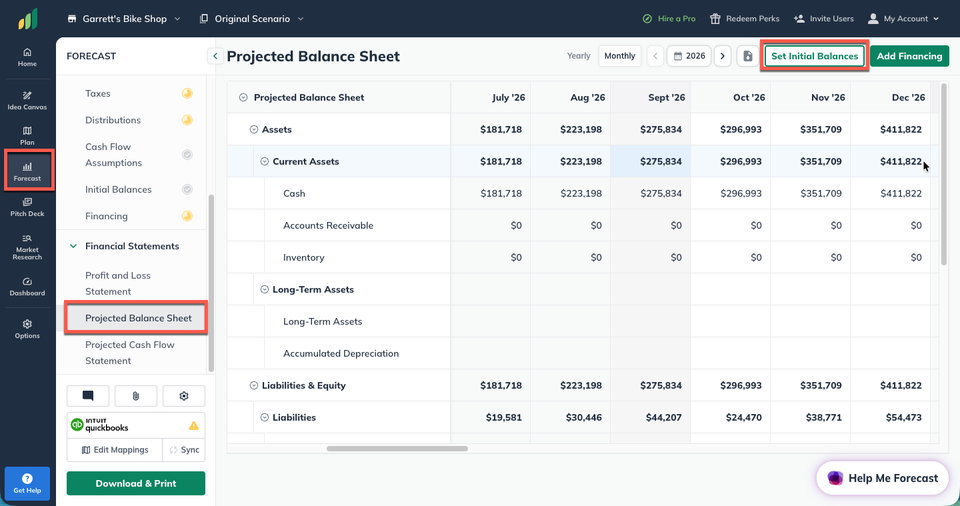Open Original Scenario dropdown
This screenshot has width=960, height=506.
pos(252,19)
